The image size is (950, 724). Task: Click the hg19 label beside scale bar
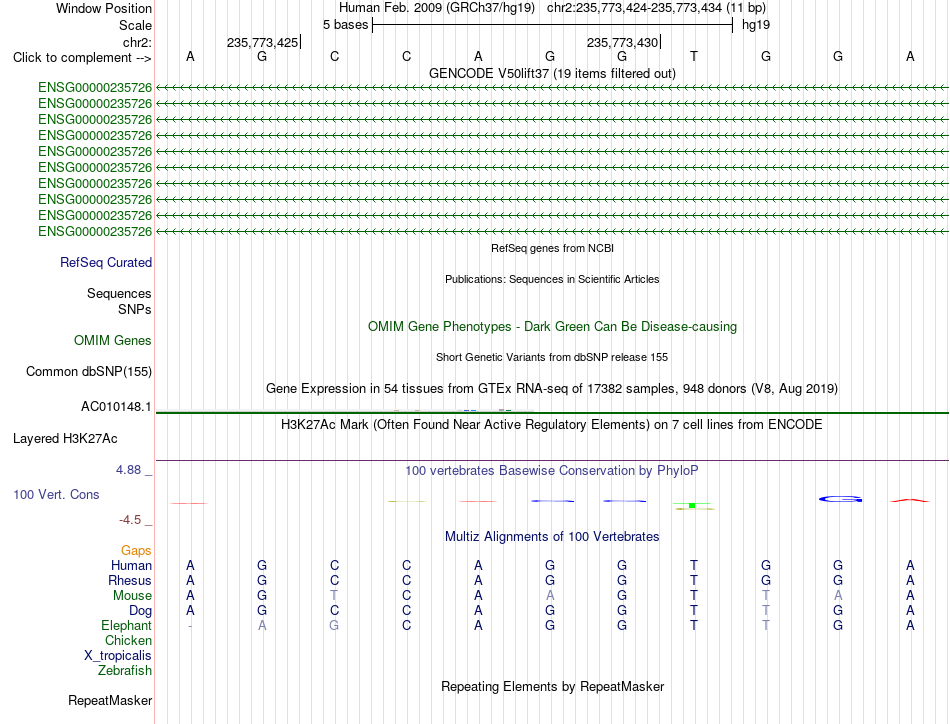[x=756, y=25]
